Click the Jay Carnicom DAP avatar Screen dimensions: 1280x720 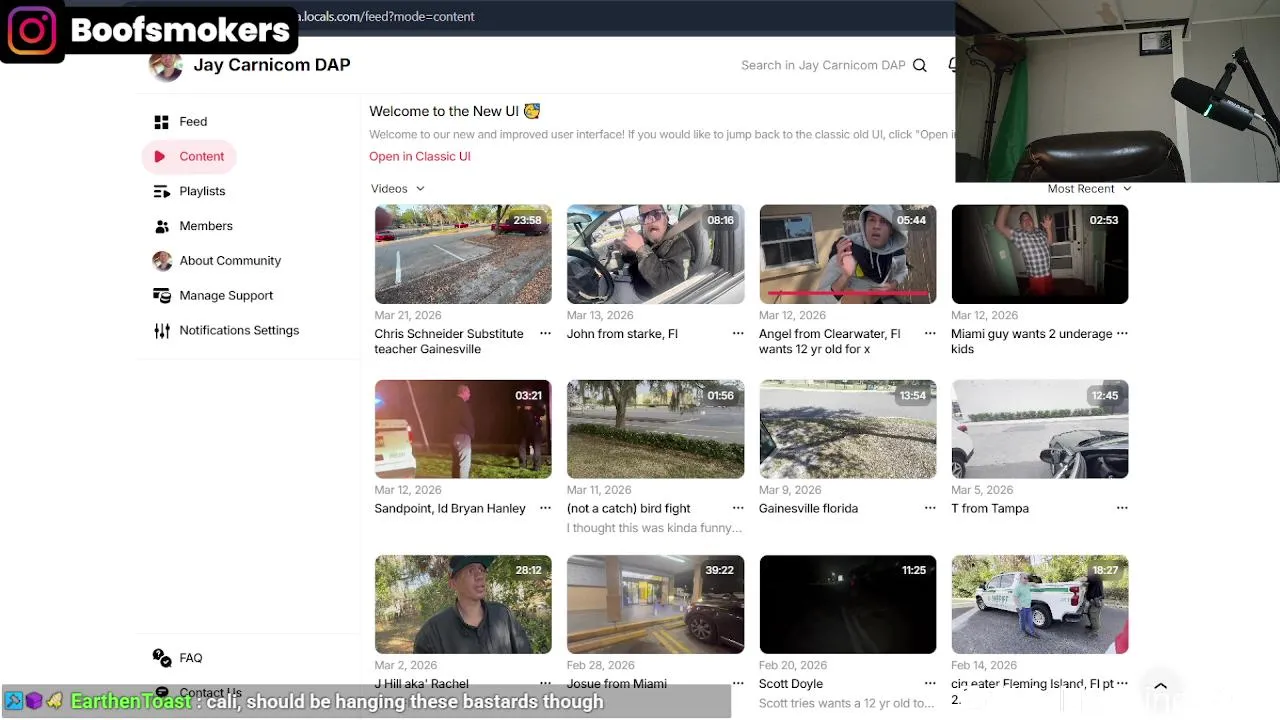(165, 65)
